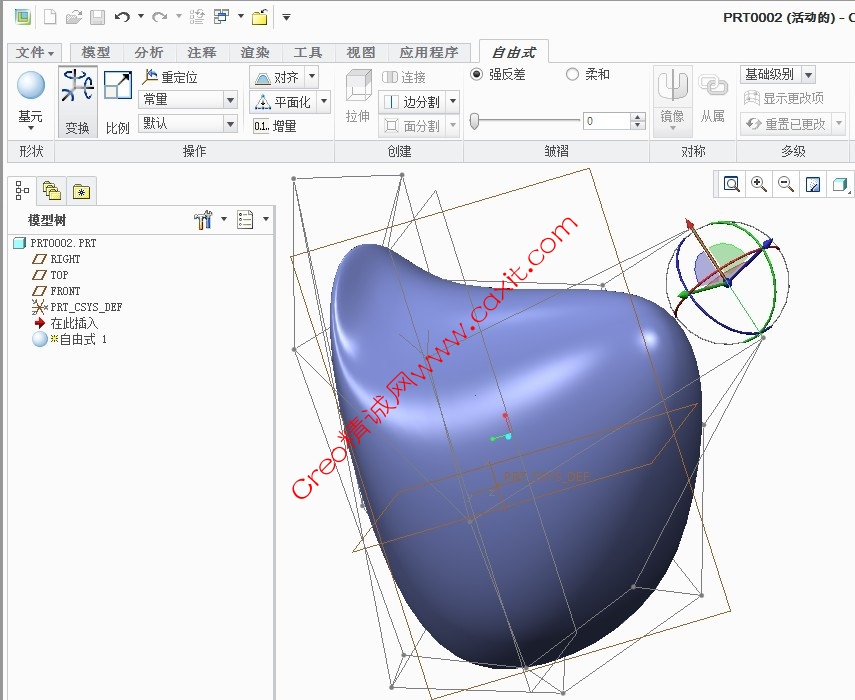
Task: Click the Save disk icon
Action: coord(97,17)
